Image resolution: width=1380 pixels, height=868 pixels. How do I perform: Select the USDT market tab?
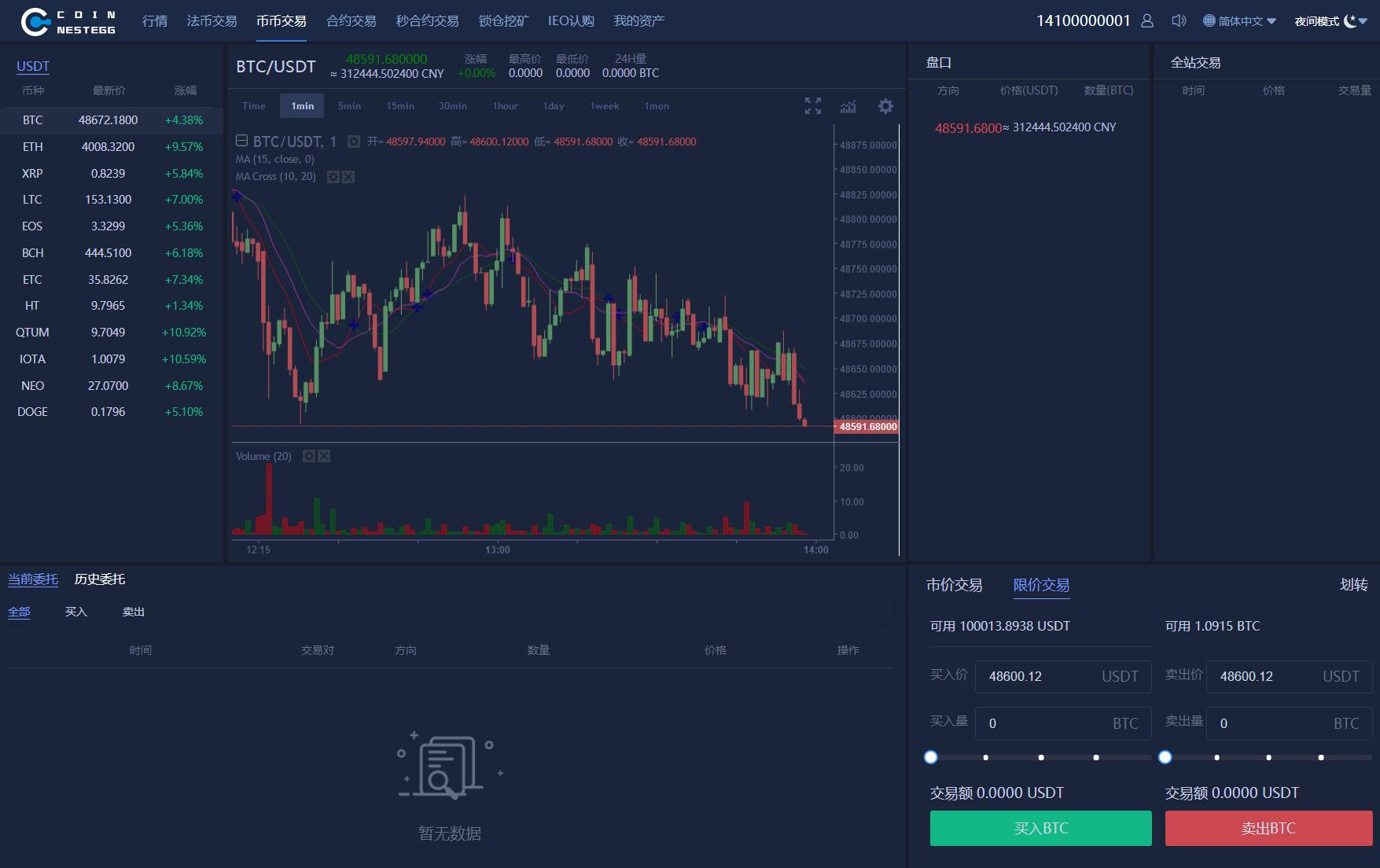[33, 66]
